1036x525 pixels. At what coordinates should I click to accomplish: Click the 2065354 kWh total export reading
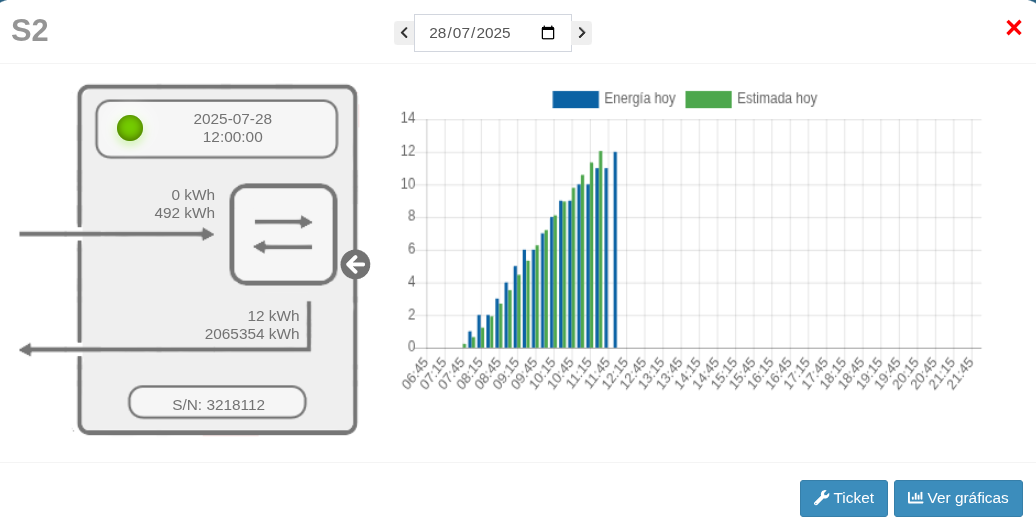(252, 334)
